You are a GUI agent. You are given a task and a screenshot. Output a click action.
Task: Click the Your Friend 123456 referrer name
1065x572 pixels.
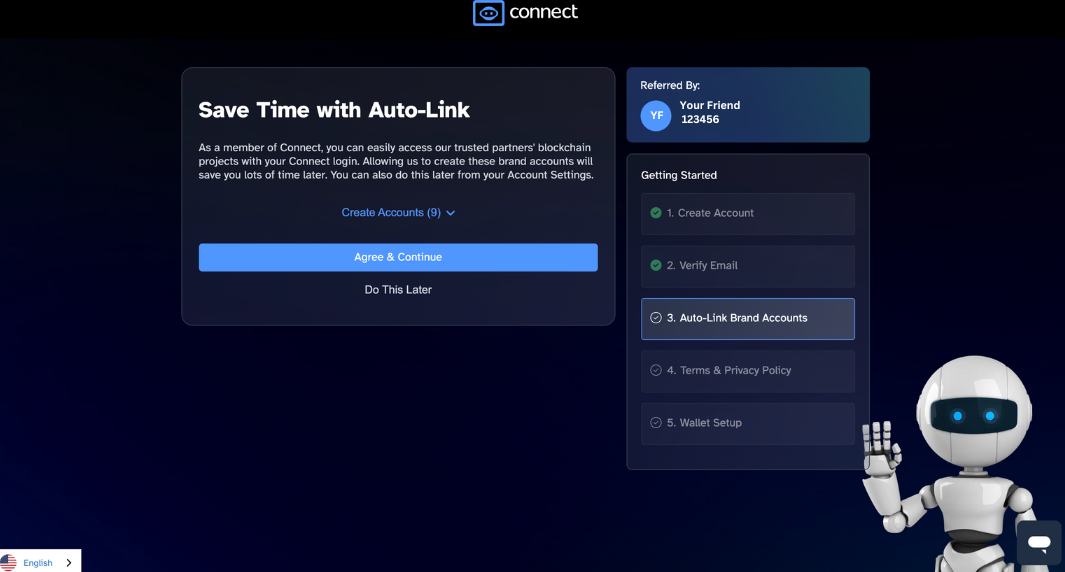coord(710,112)
